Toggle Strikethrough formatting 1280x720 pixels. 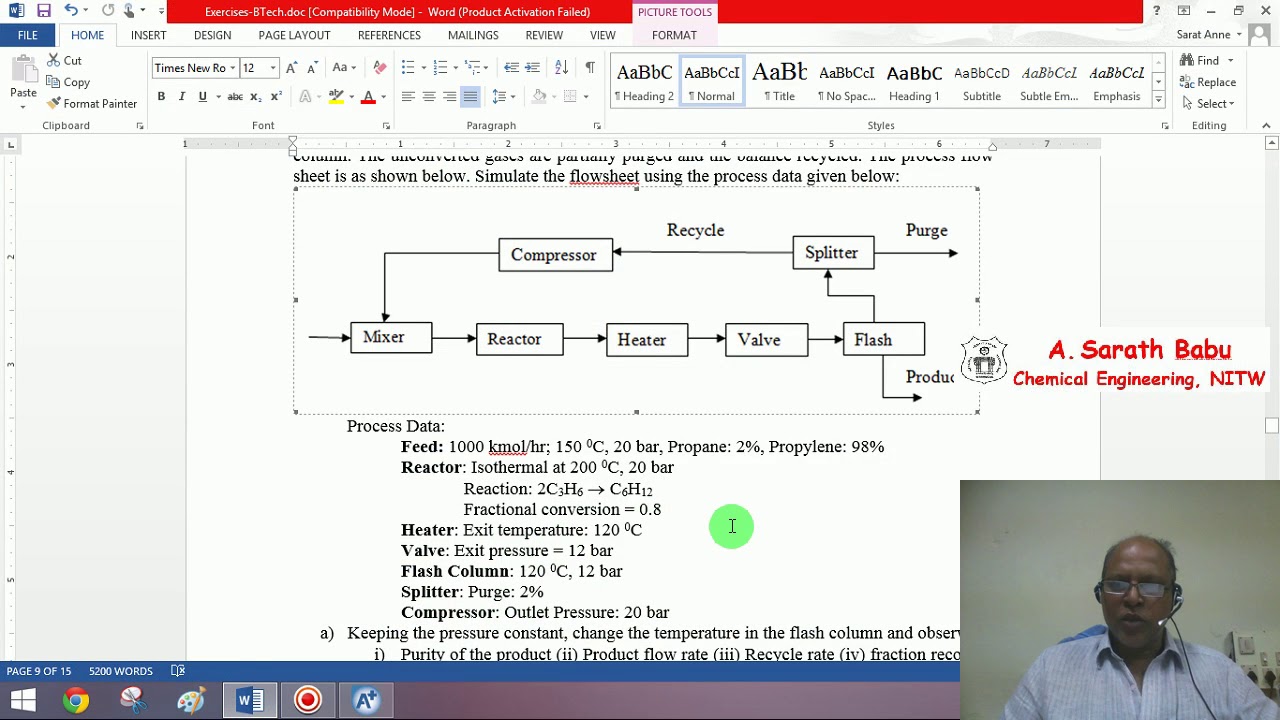point(235,96)
